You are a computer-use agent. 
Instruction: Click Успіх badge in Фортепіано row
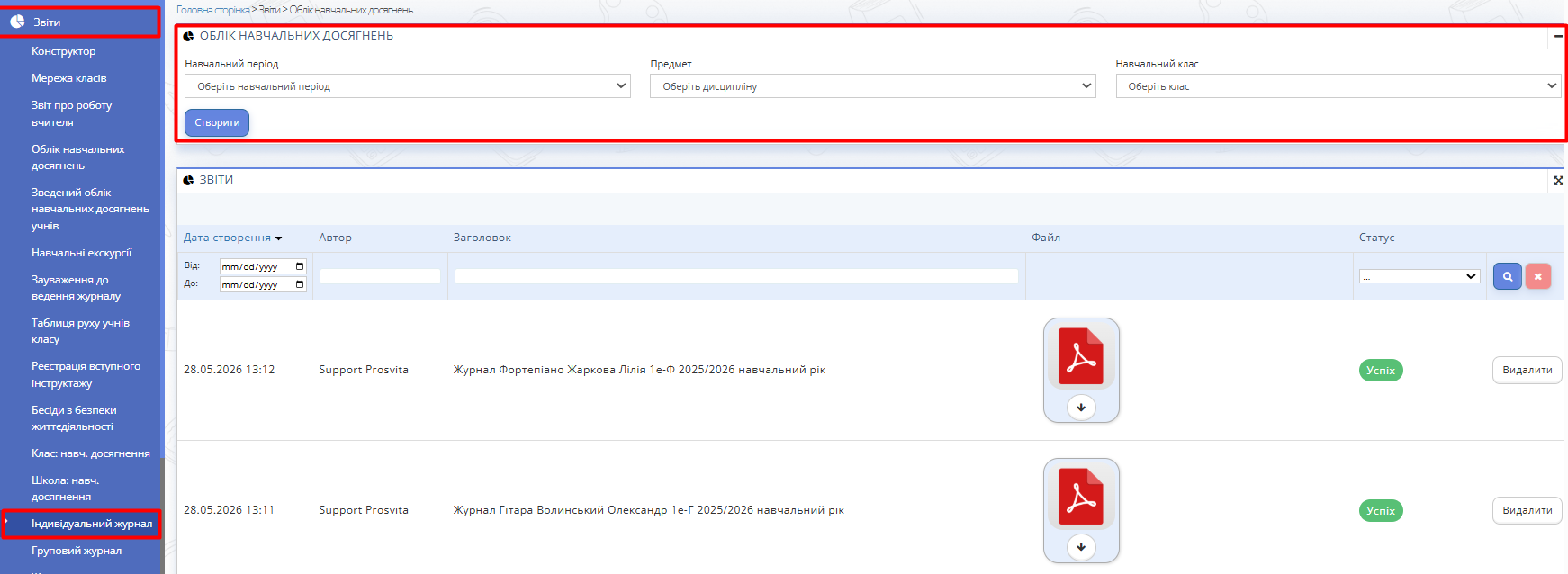tap(1381, 371)
